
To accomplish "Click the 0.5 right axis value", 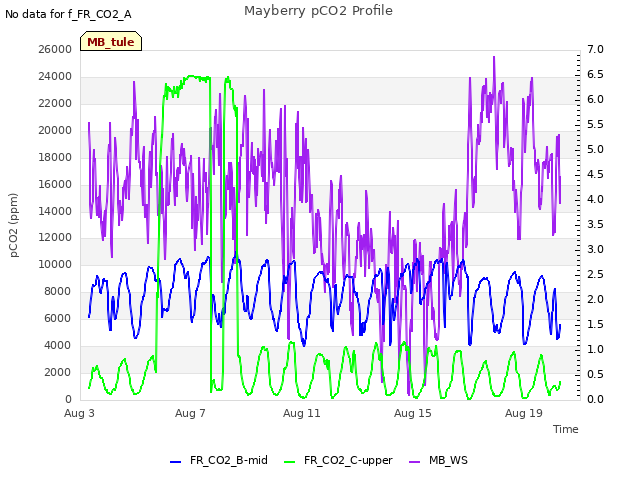I will point(595,374).
